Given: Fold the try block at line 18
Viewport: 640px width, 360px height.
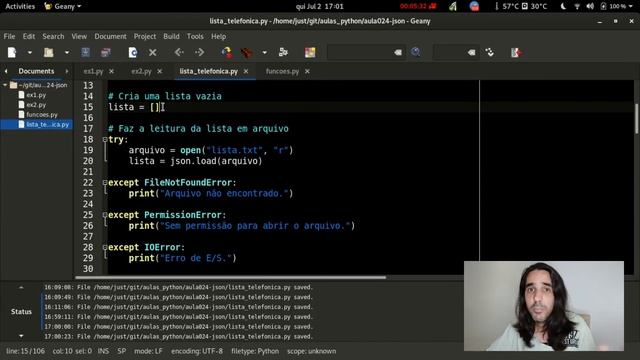Looking at the screenshot, I should 105,139.
